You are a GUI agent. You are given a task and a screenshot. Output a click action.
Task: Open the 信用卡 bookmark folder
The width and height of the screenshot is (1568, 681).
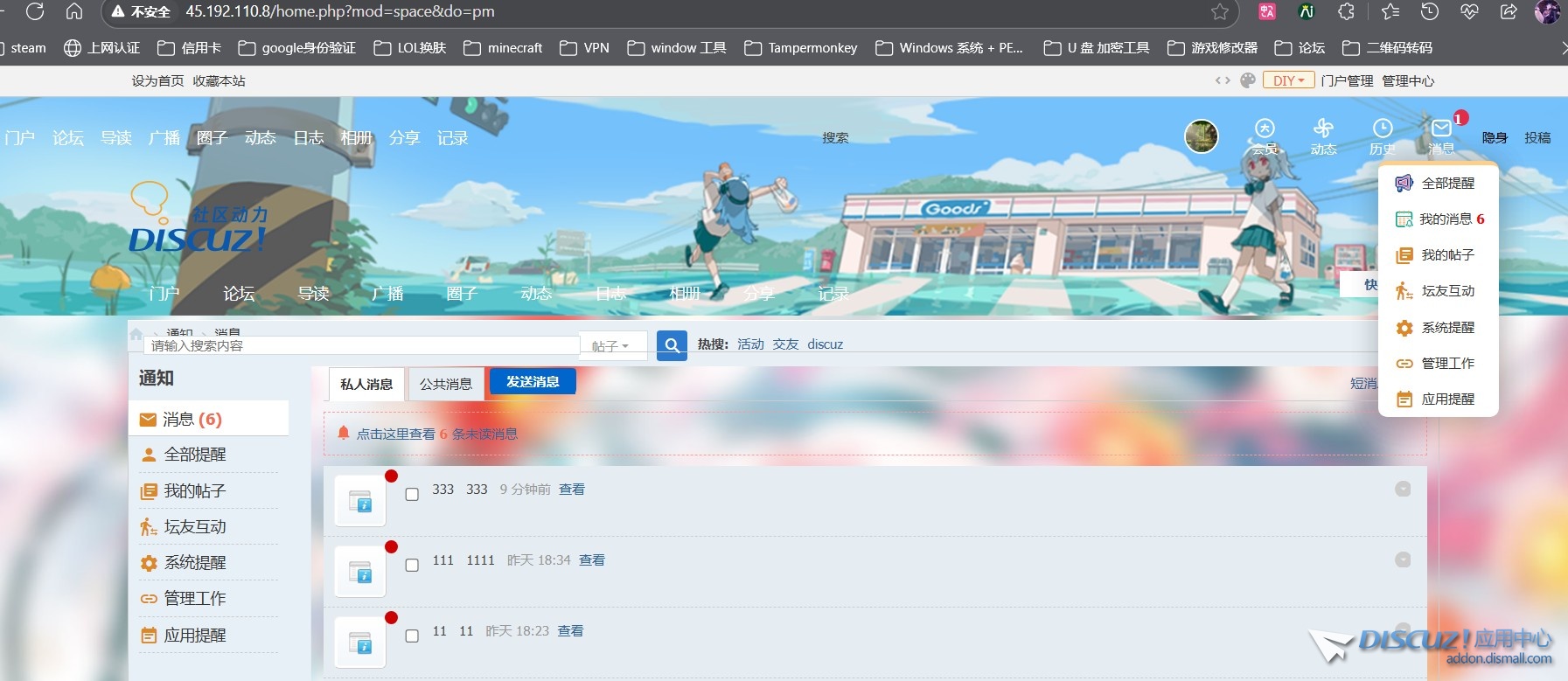click(189, 48)
